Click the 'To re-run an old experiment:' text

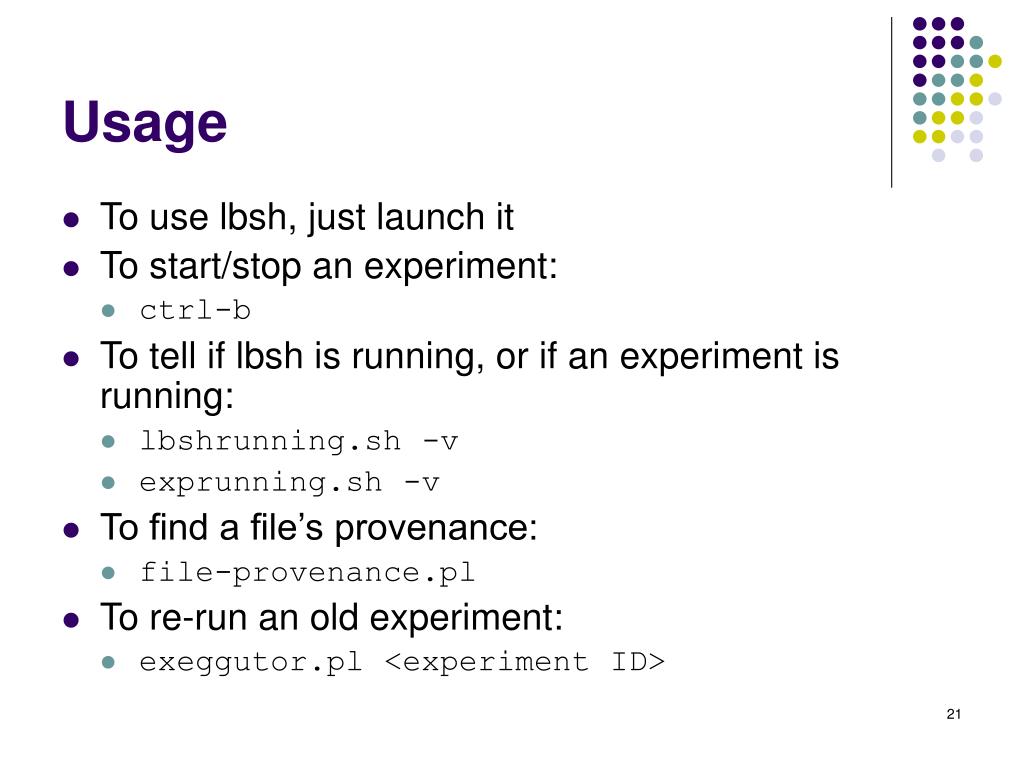[332, 617]
